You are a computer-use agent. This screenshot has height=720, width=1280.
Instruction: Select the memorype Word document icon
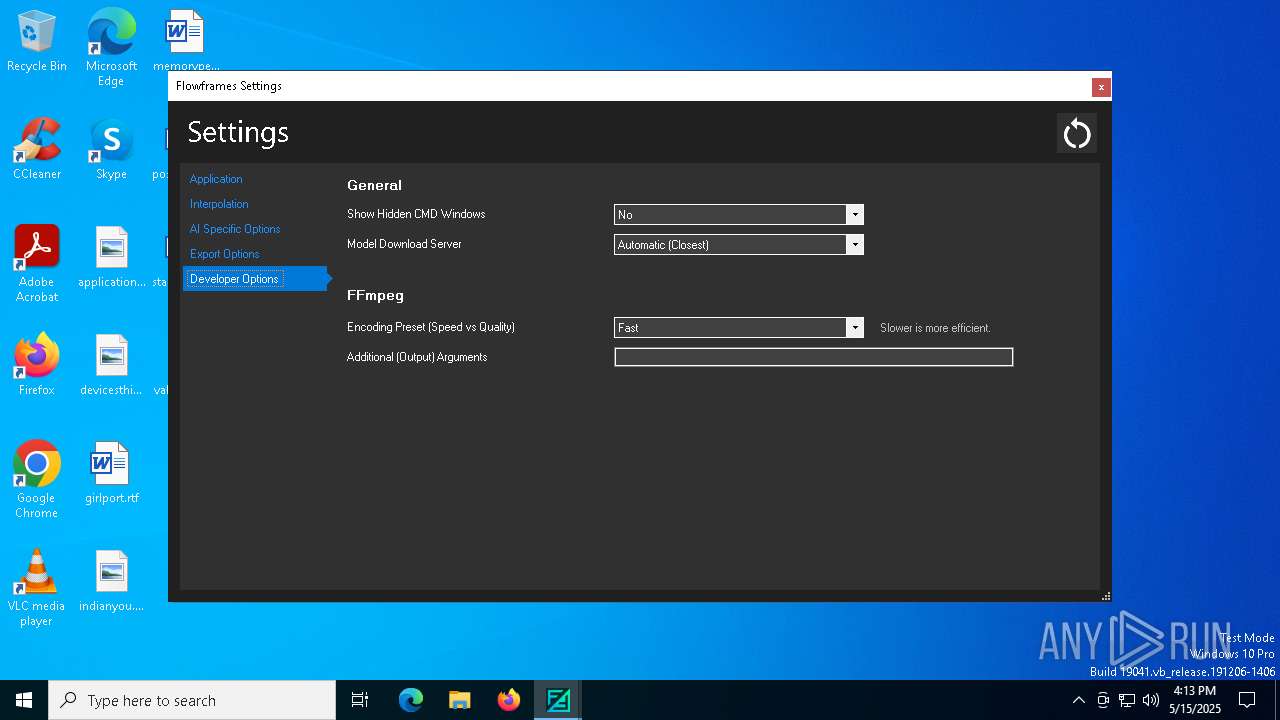pos(186,42)
